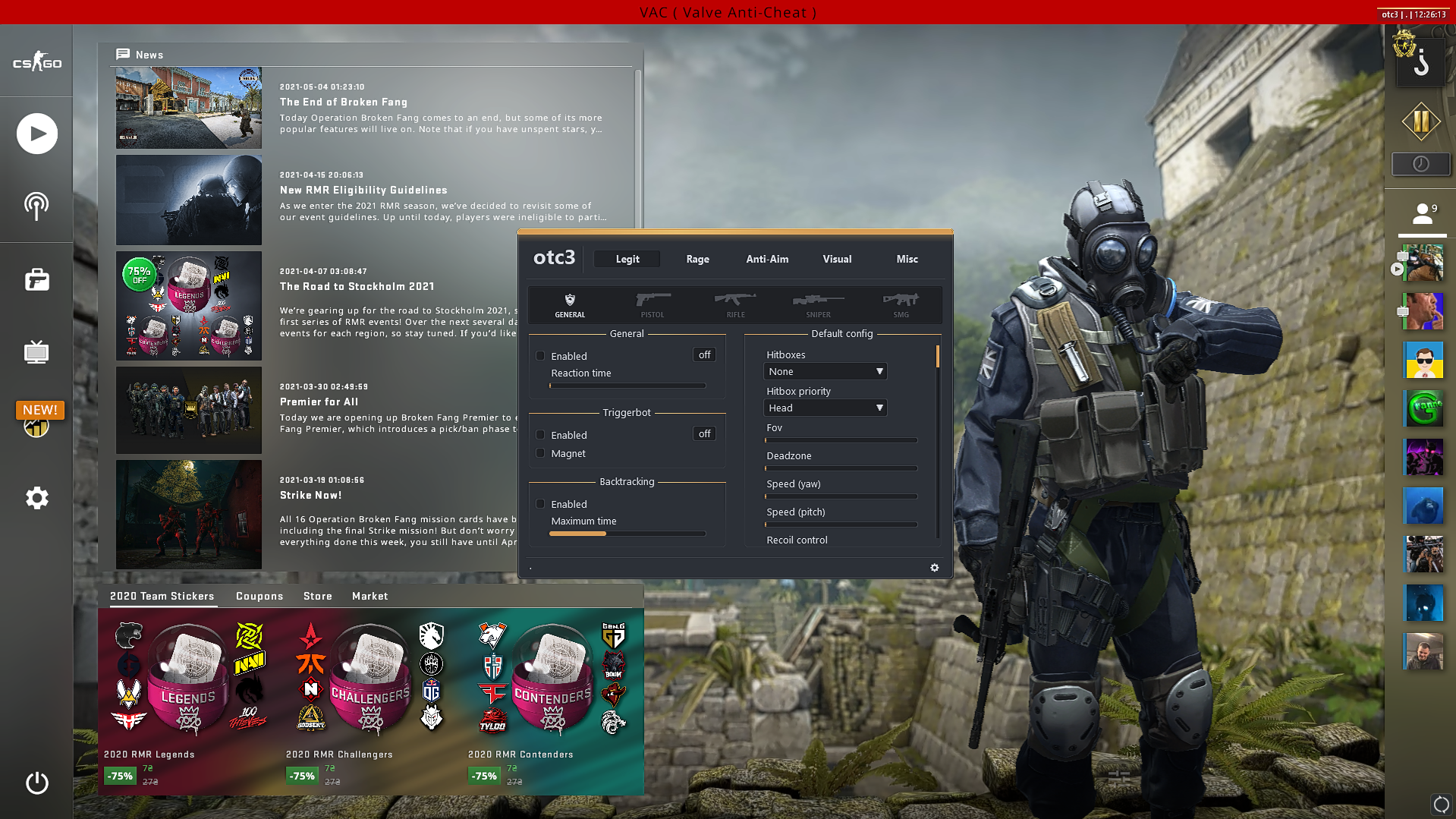This screenshot has height=819, width=1456.
Task: Click the green G friend avatar
Action: 1423,408
